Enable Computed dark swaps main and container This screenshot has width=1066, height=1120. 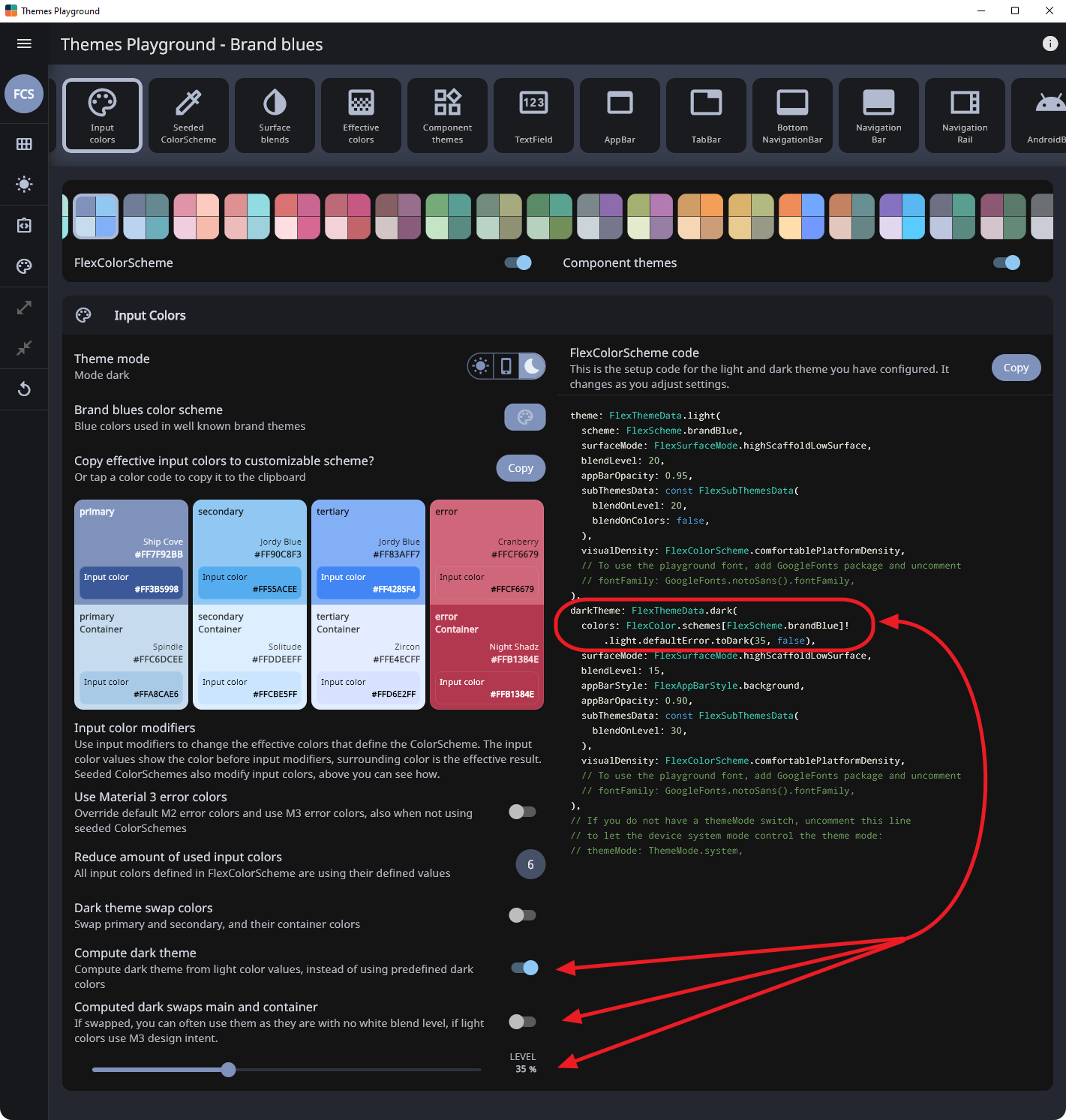(x=523, y=1022)
